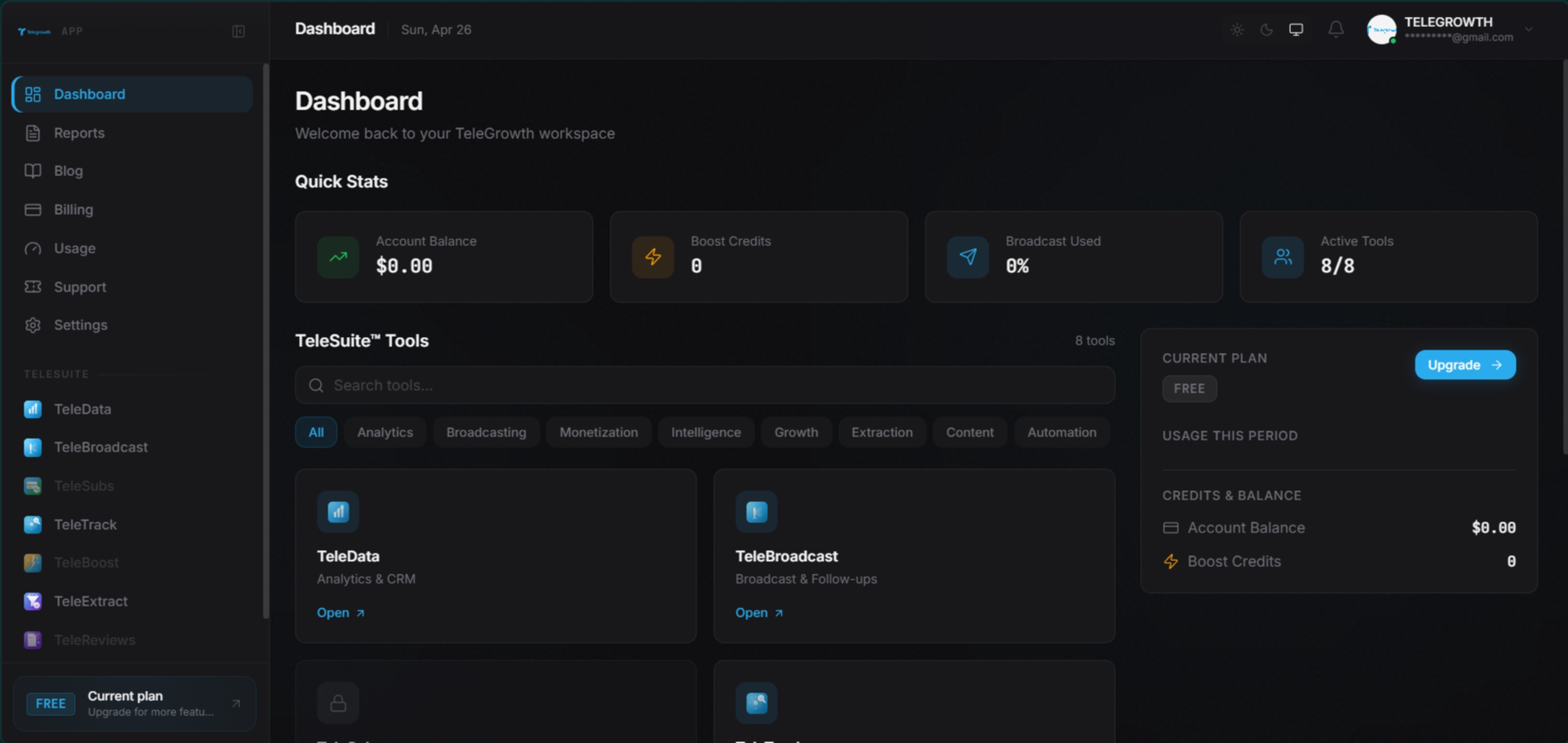Open Billing in the sidebar
Screen dimensions: 1568x743
click(132, 210)
